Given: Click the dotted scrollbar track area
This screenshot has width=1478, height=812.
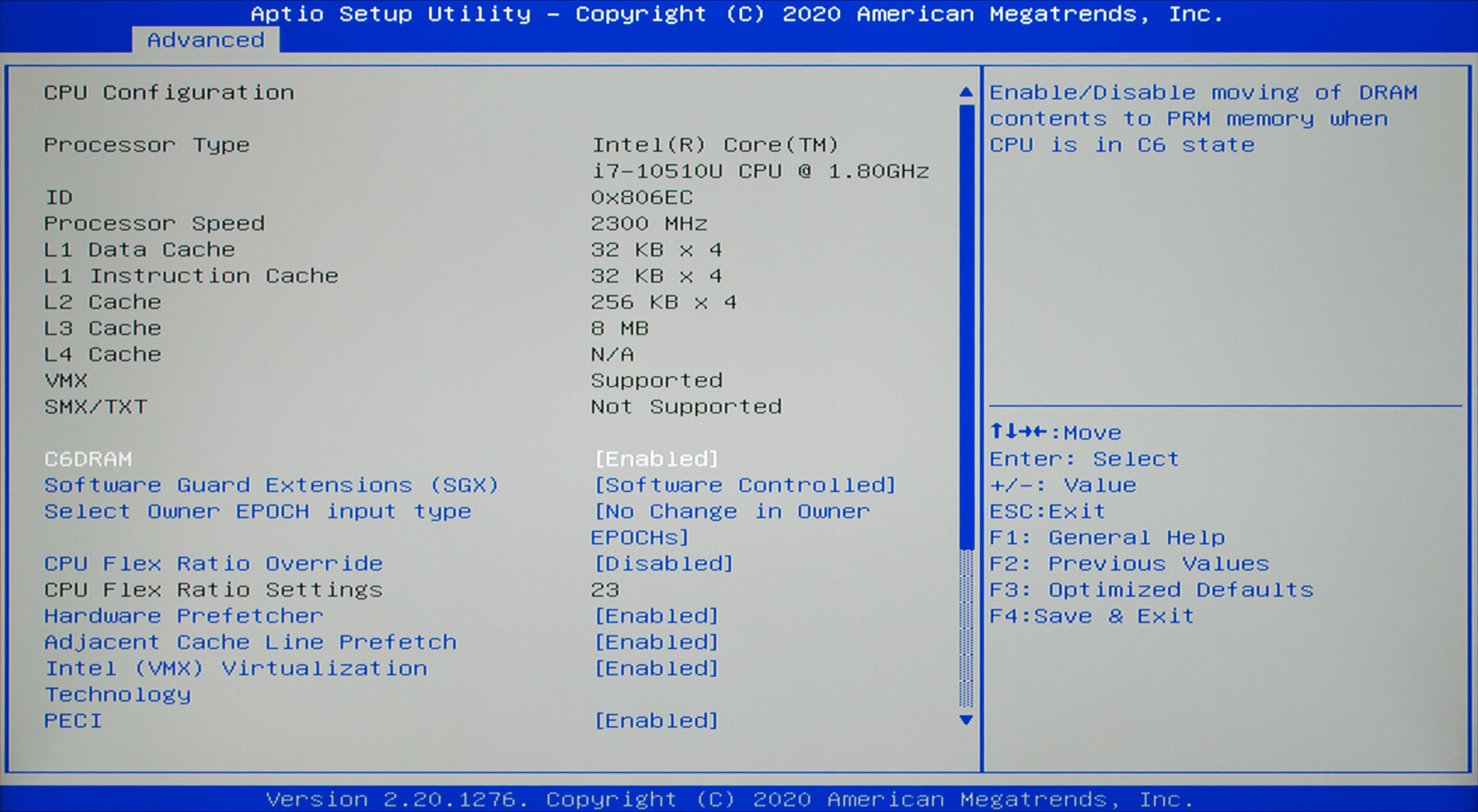Looking at the screenshot, I should (966, 627).
